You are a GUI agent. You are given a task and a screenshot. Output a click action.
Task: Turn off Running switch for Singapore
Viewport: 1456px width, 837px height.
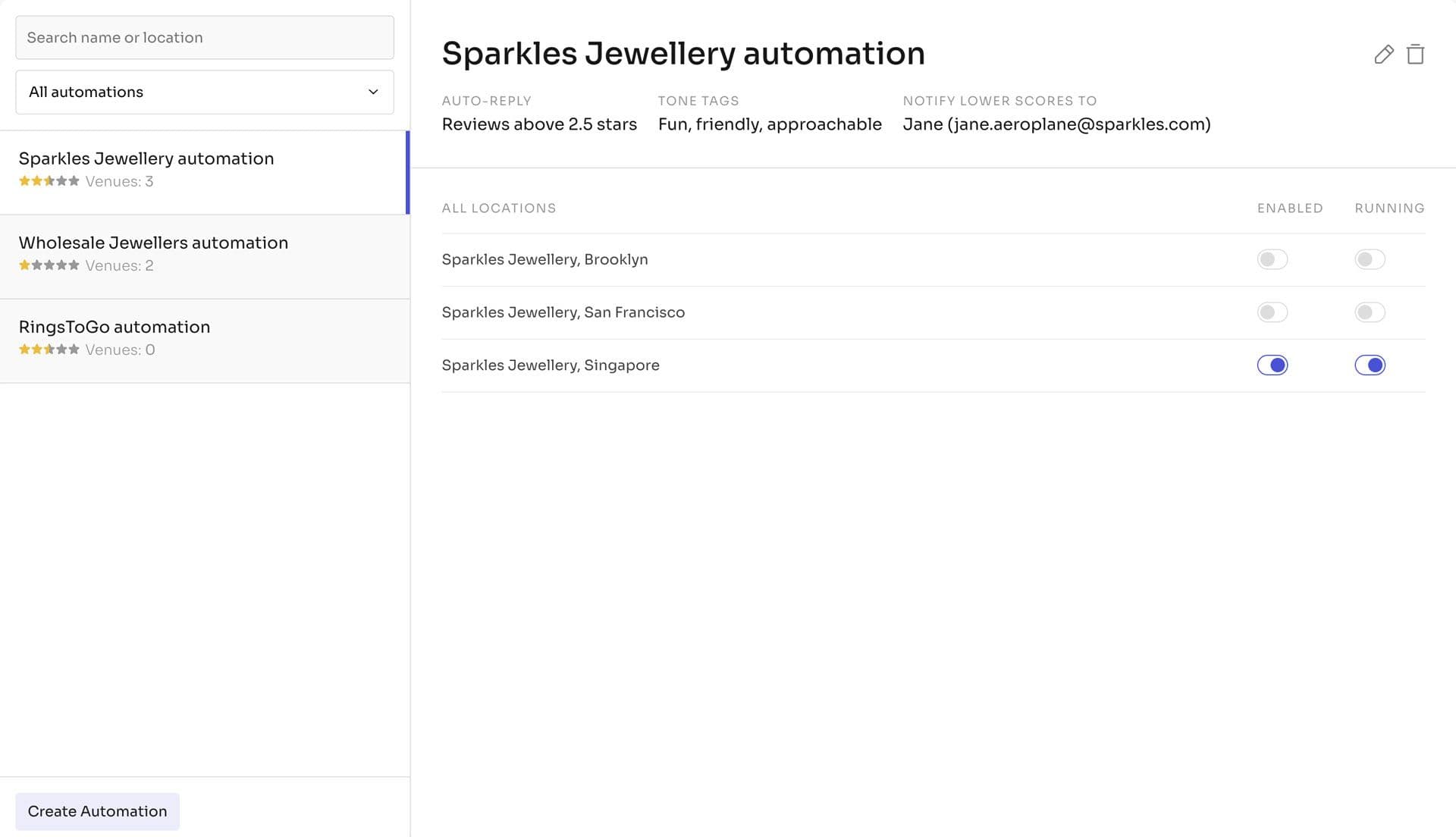1370,365
